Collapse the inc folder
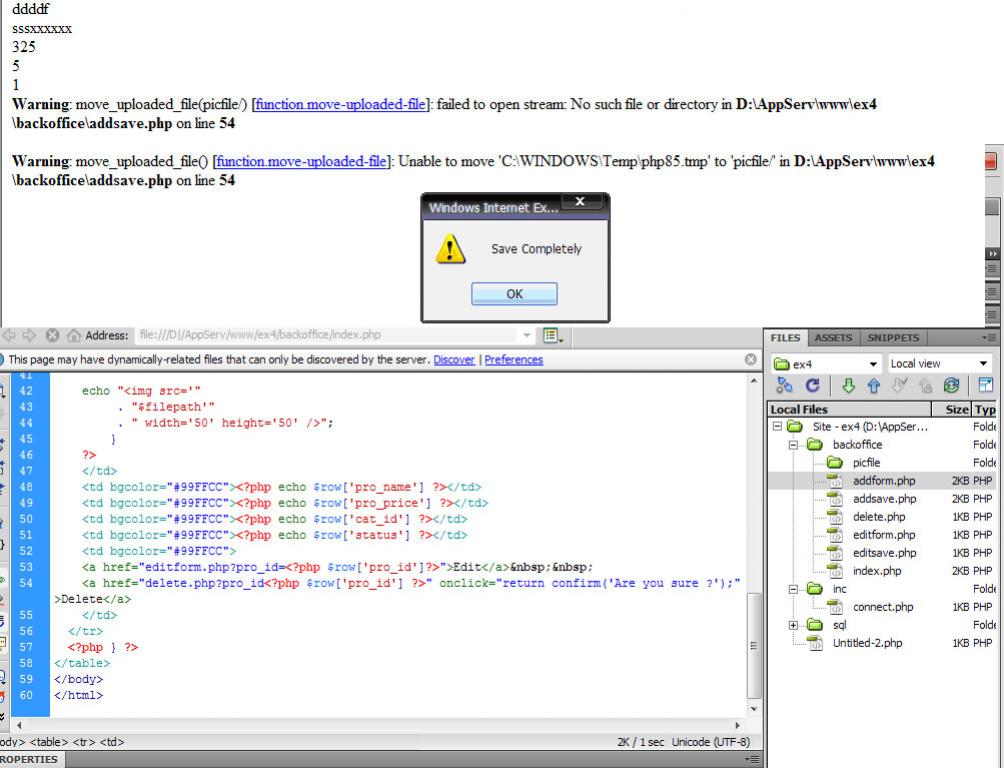Image resolution: width=1004 pixels, height=768 pixels. (793, 589)
